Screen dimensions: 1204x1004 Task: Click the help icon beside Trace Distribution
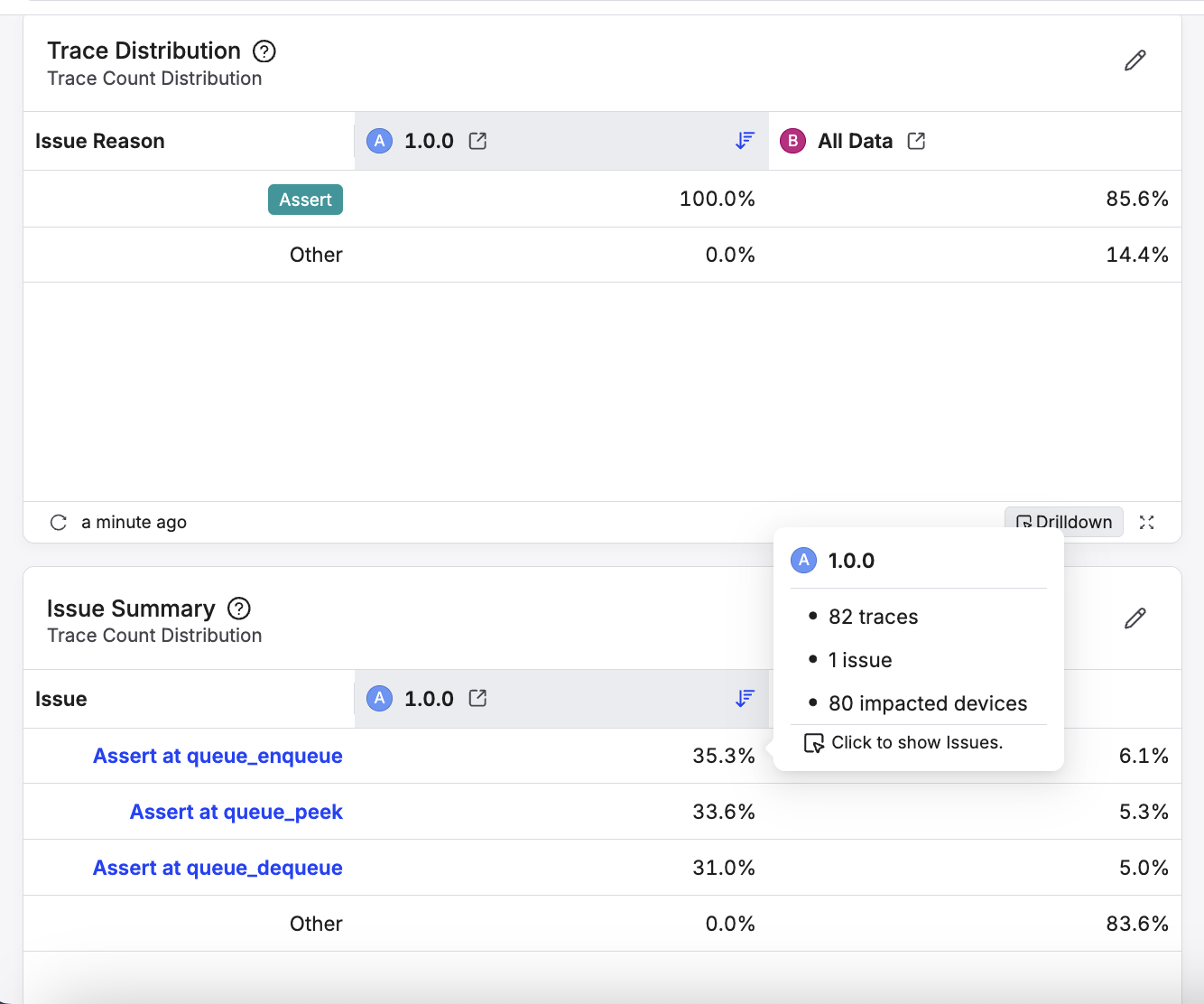264,51
